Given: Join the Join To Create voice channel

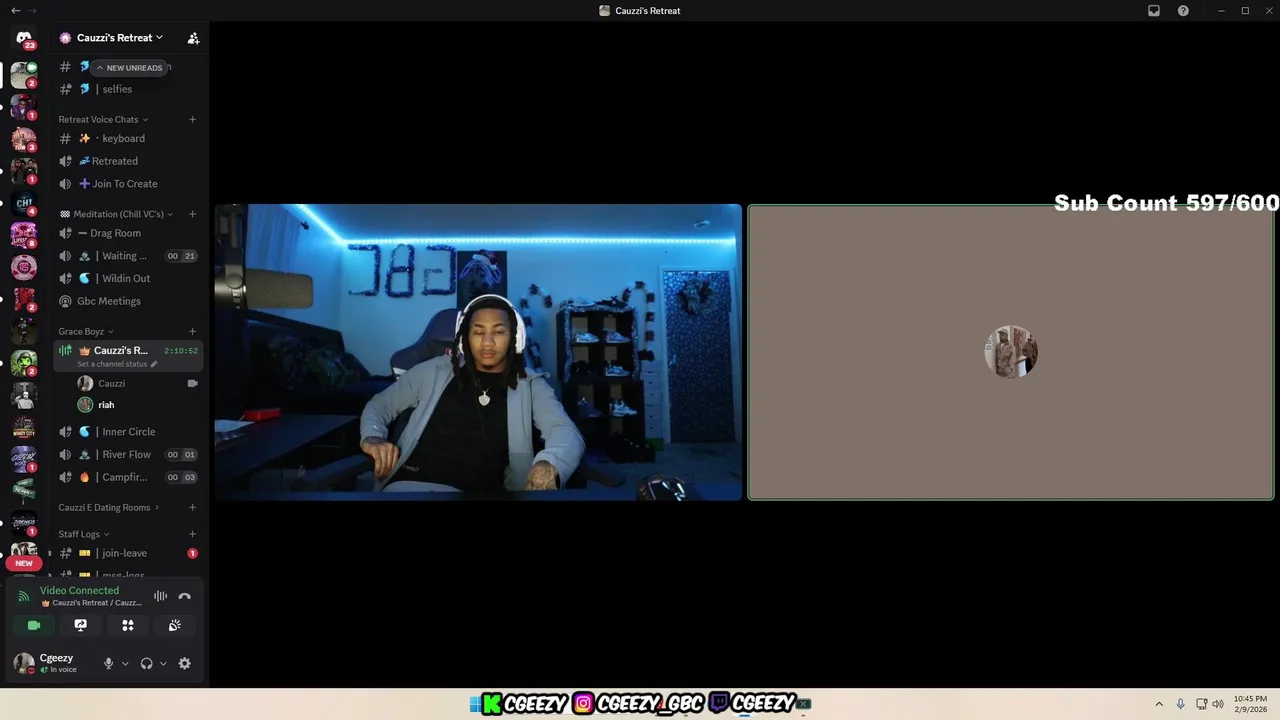Looking at the screenshot, I should [x=129, y=184].
